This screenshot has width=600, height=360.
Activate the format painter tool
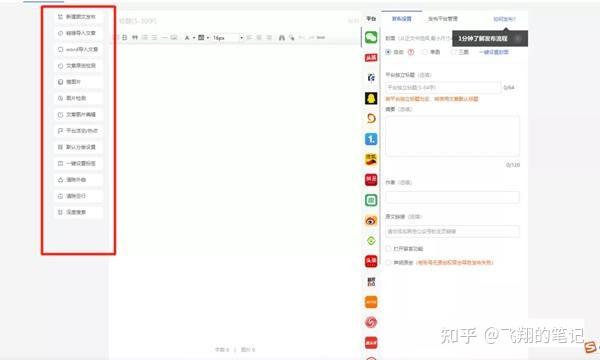[292, 37]
